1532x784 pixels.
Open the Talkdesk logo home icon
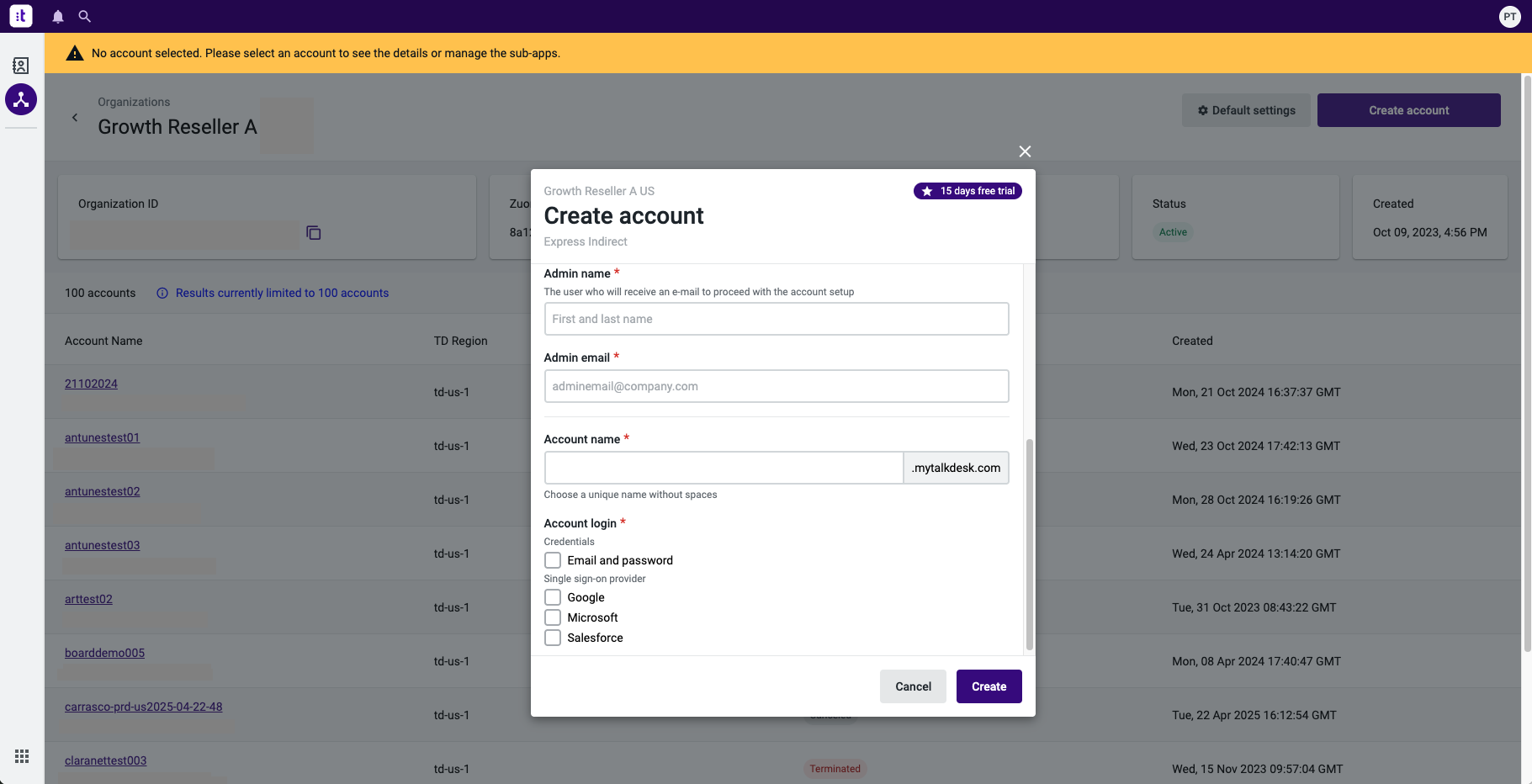point(21,16)
